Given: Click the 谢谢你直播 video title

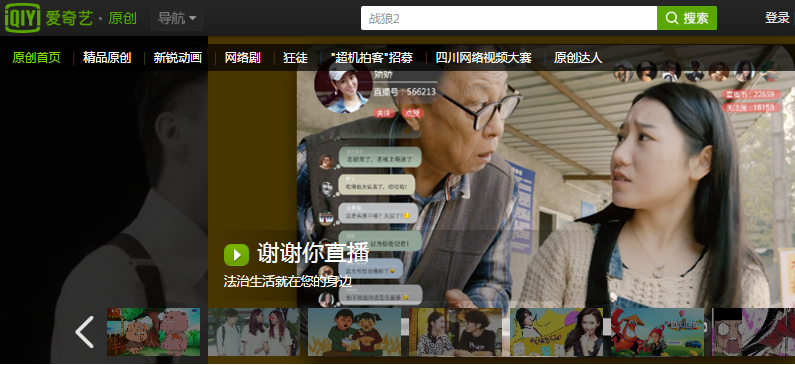Looking at the screenshot, I should (313, 253).
